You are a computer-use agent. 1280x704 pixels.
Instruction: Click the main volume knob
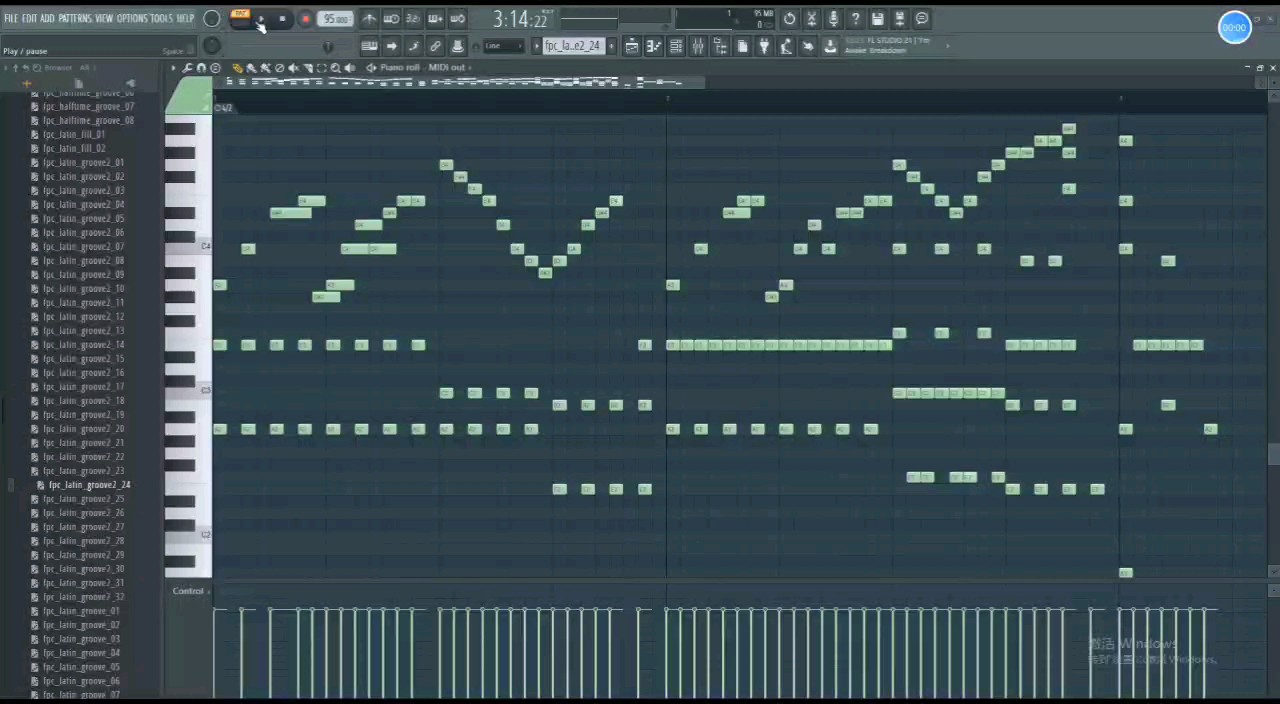click(211, 18)
